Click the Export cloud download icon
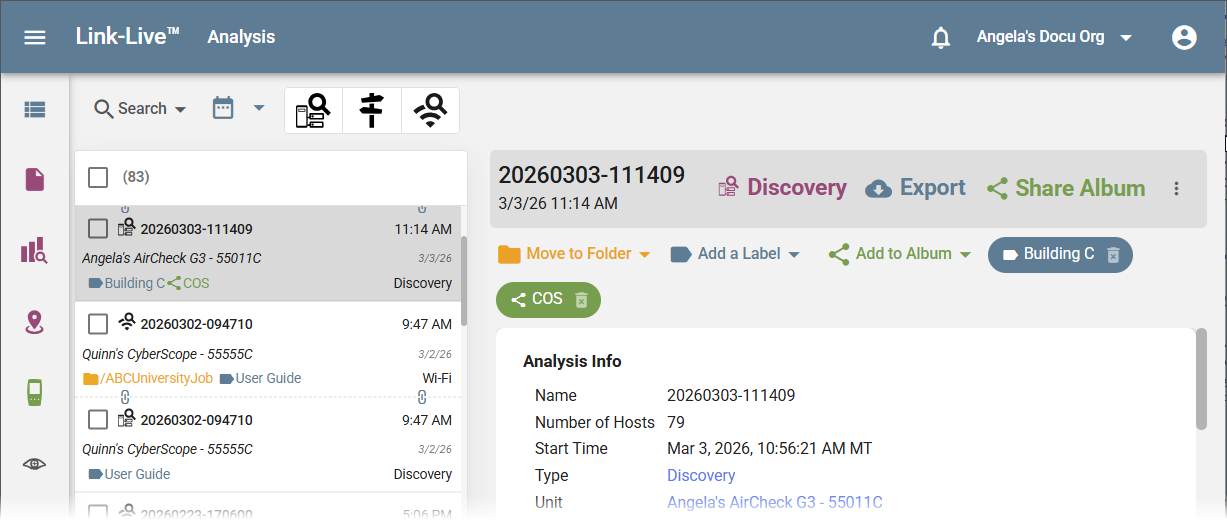Viewport: 1227px width, 520px height. click(878, 189)
